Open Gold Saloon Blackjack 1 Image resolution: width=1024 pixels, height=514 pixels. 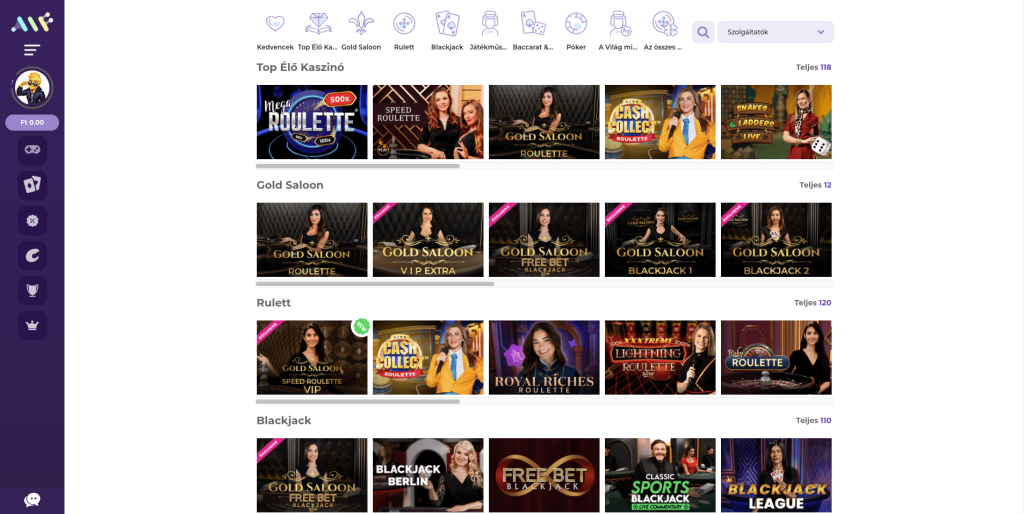pos(660,240)
